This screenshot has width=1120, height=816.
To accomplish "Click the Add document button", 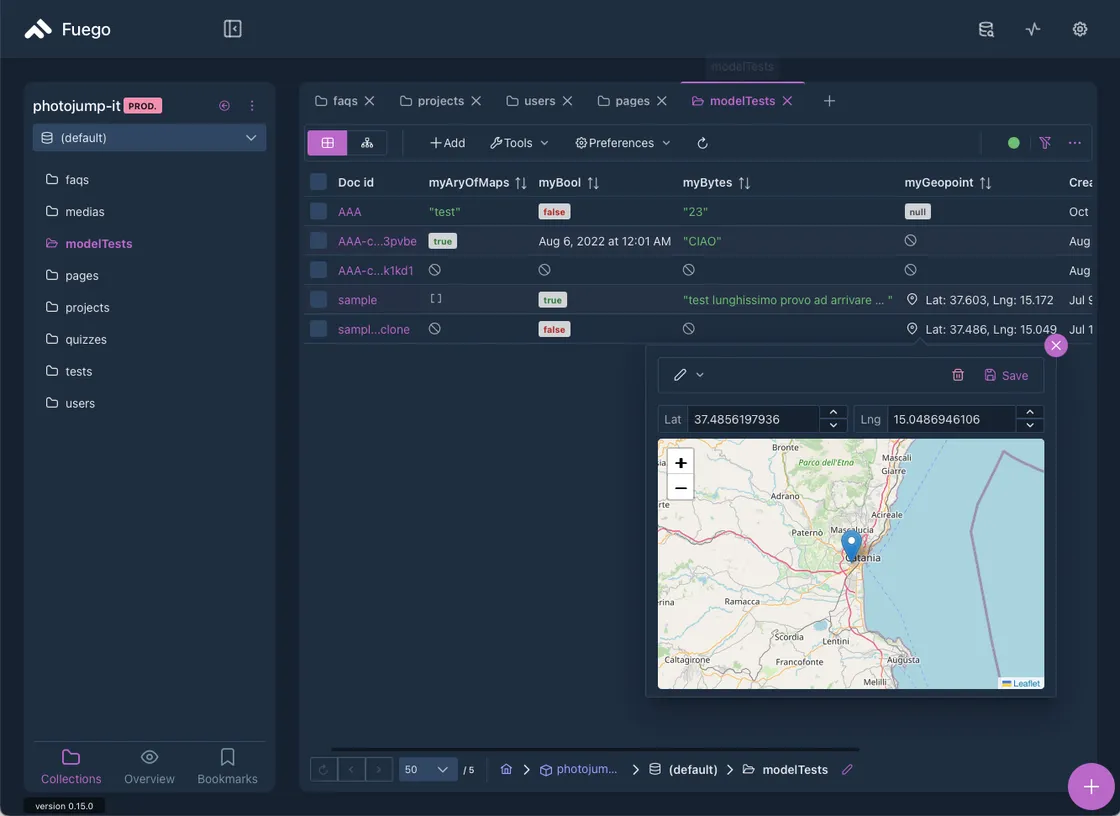I will click(447, 143).
